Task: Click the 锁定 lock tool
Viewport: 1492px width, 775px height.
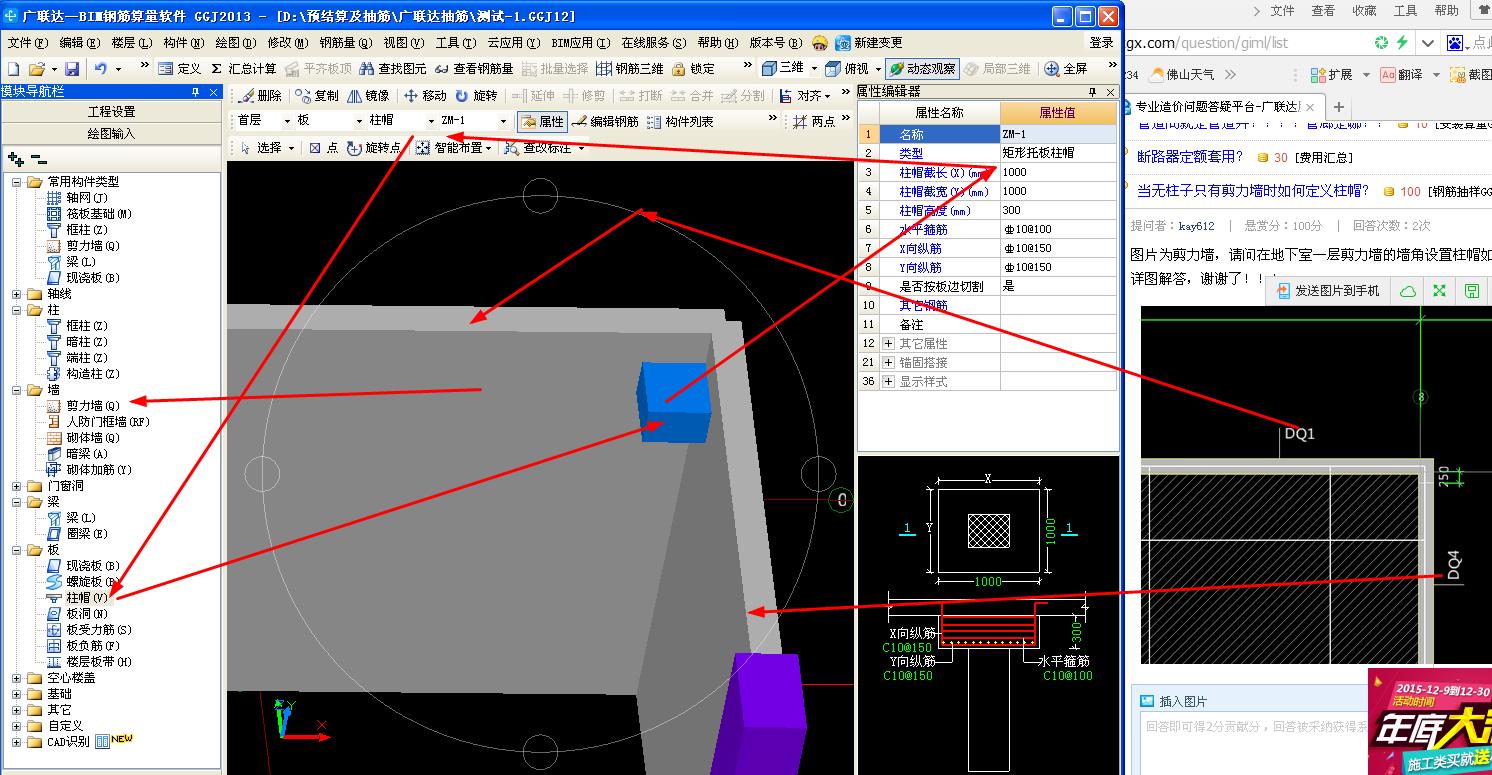Action: coord(694,69)
